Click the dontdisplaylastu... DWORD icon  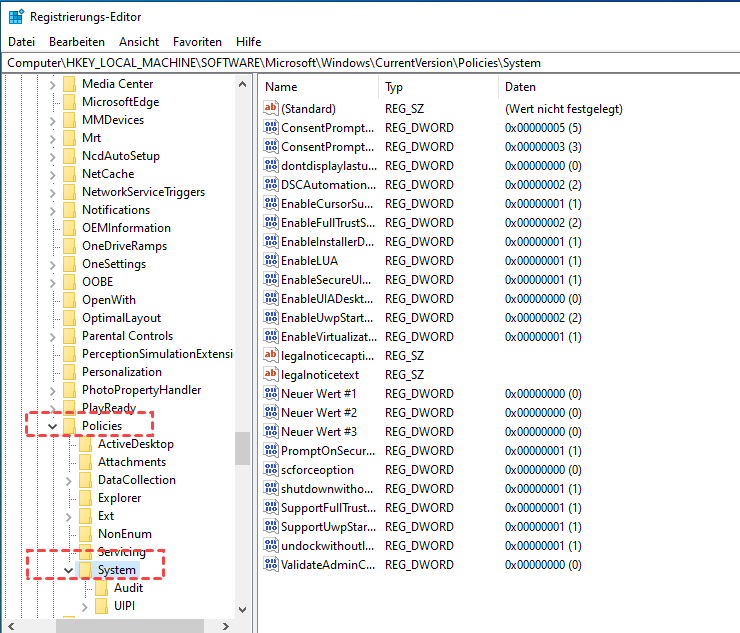271,165
